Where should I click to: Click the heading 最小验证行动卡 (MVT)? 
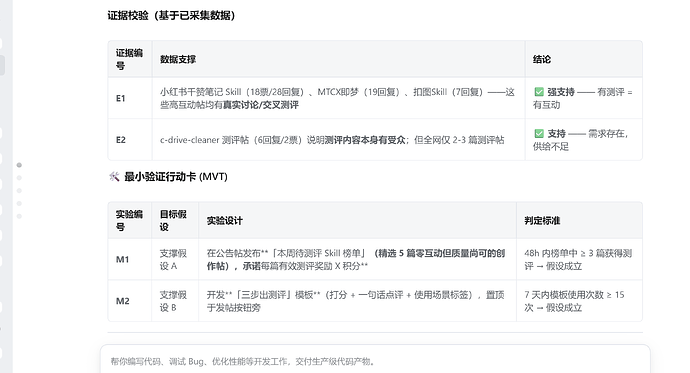(176, 177)
